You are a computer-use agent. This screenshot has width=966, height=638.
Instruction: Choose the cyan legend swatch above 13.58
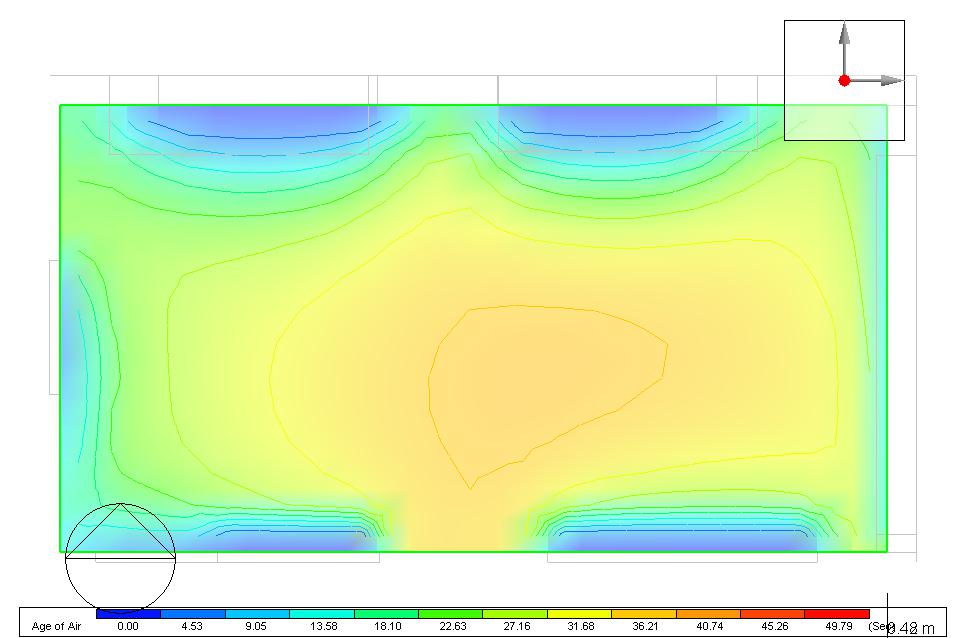322,614
